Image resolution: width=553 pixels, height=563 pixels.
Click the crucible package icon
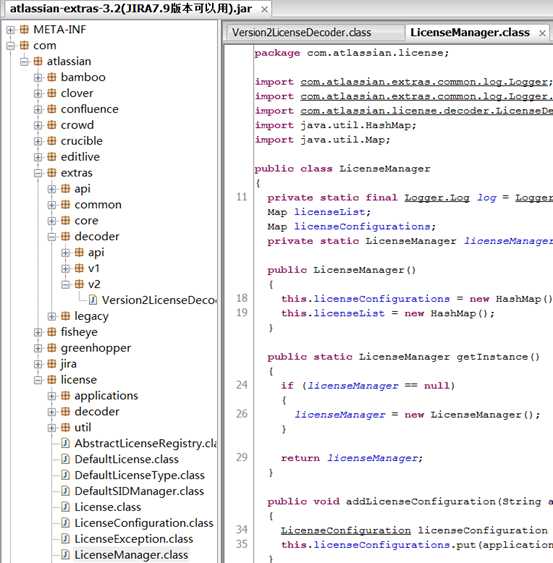click(52, 141)
